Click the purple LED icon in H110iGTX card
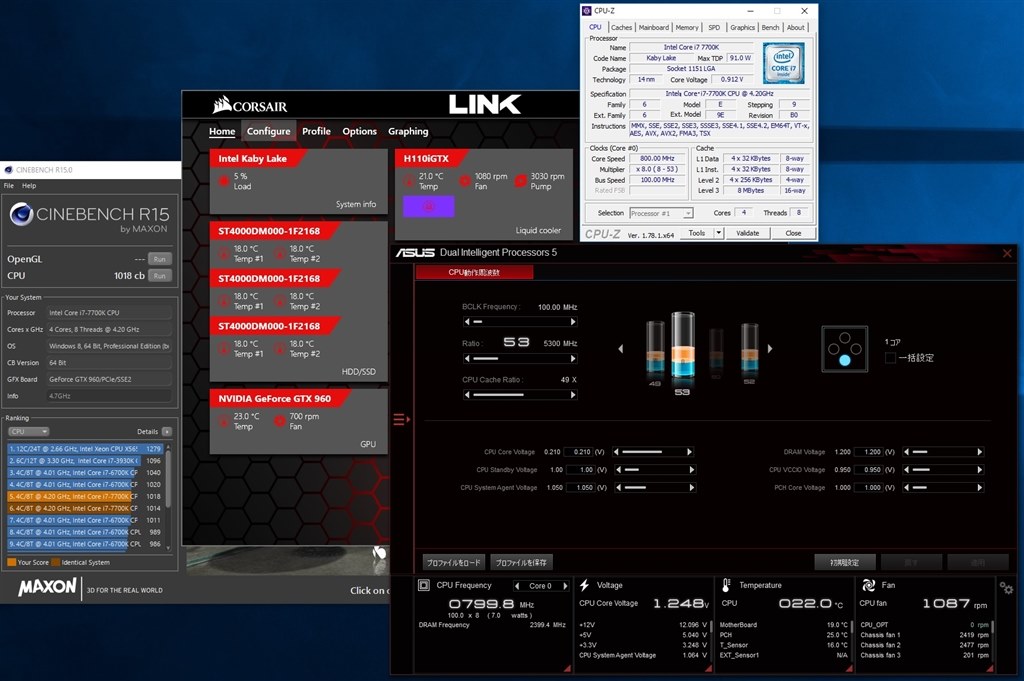This screenshot has height=681, width=1024. click(x=428, y=206)
